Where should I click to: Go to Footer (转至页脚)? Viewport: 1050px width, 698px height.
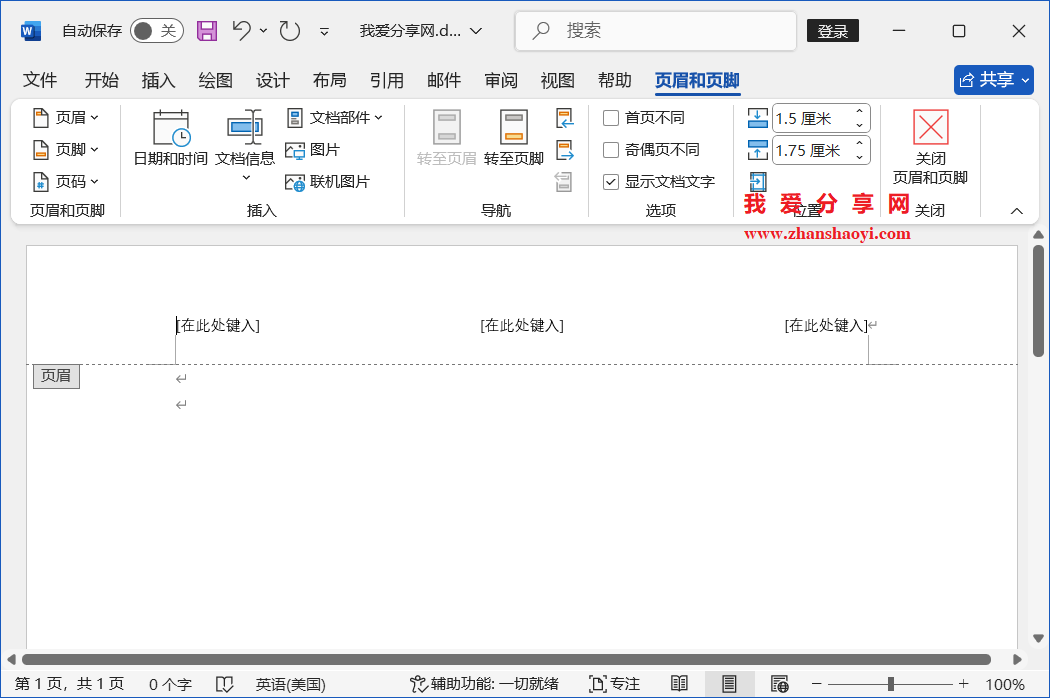pos(514,138)
